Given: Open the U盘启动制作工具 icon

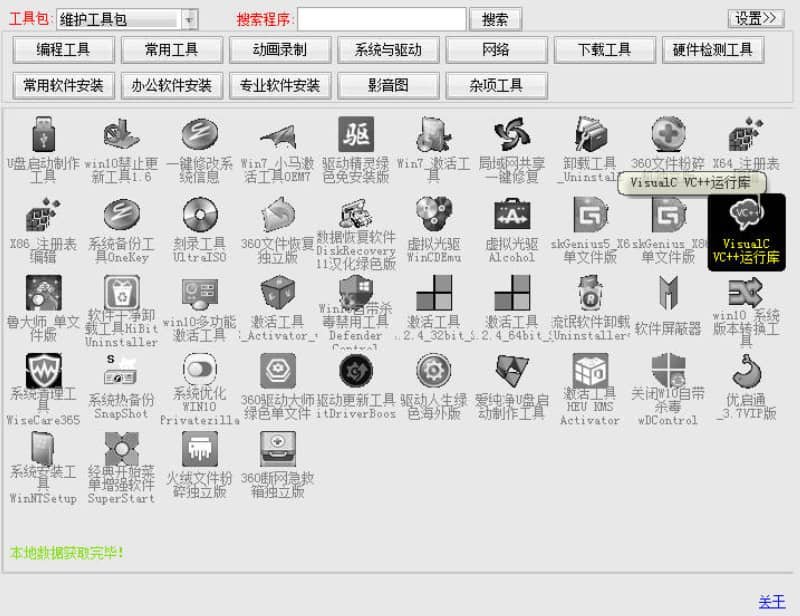Looking at the screenshot, I should coord(43,148).
